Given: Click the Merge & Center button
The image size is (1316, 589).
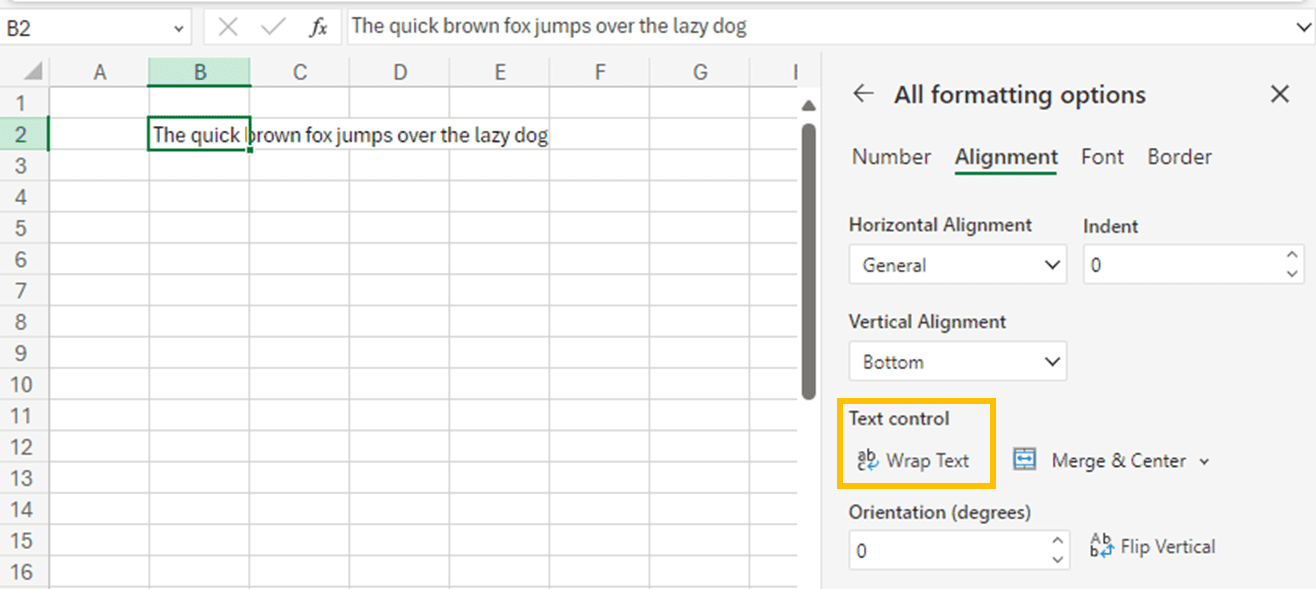Looking at the screenshot, I should [1100, 460].
